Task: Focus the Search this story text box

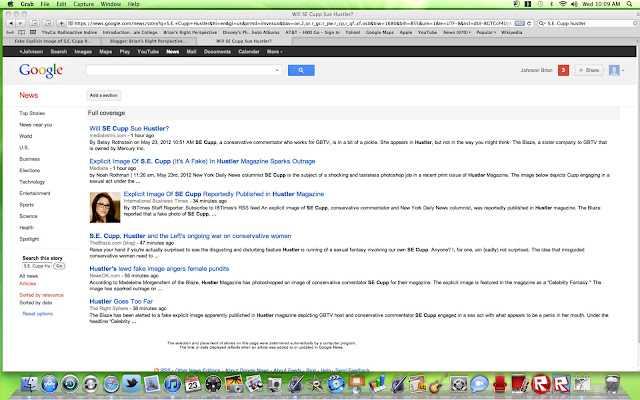Action: click(37, 266)
